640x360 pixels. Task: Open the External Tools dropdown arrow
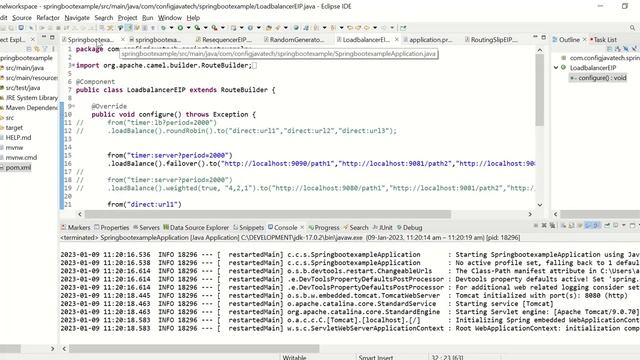(x=222, y=28)
